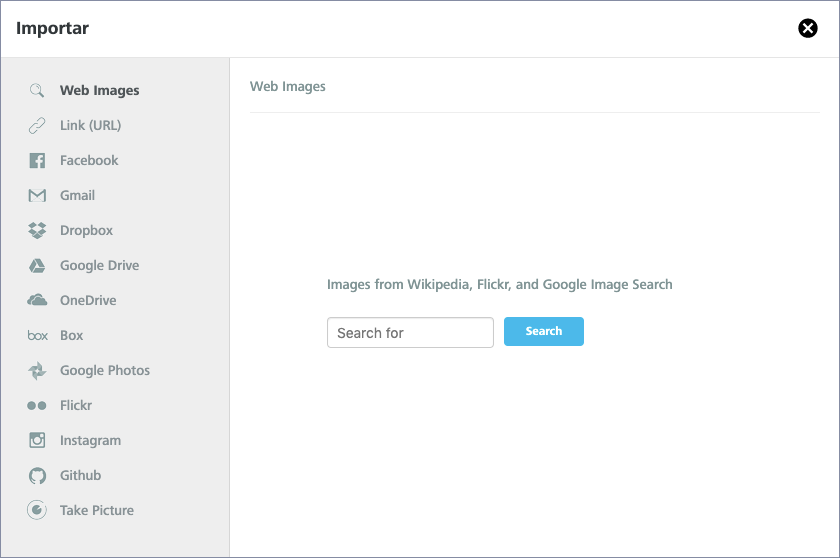The width and height of the screenshot is (840, 558).
Task: Focus the Search for text field
Action: 410,333
